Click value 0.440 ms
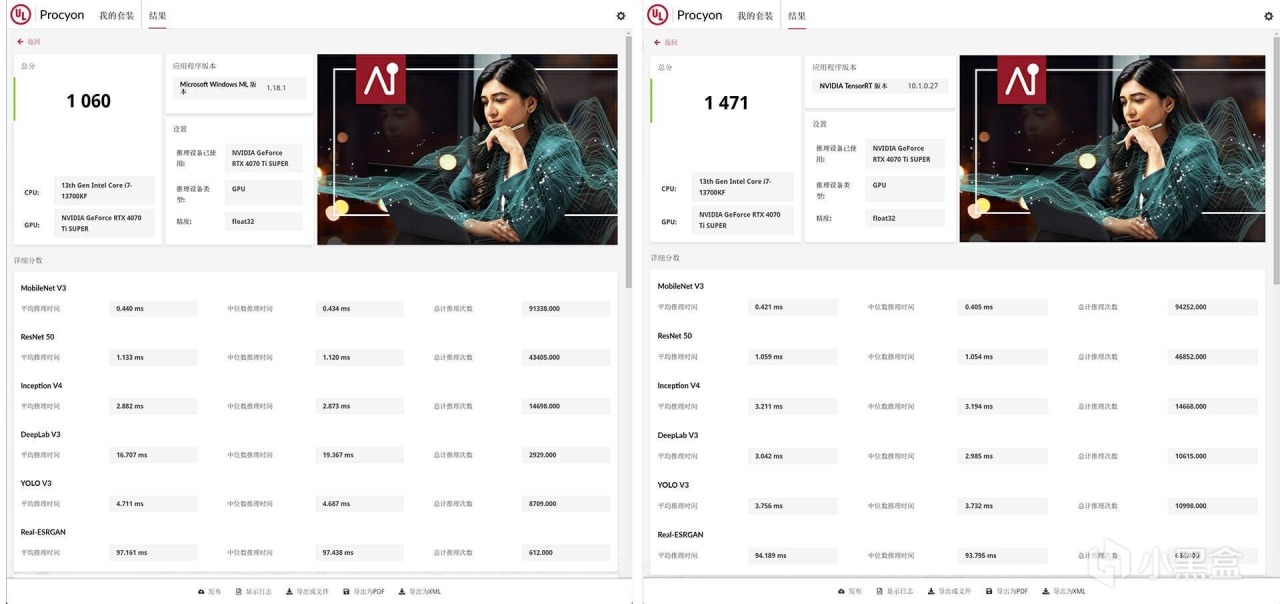Image resolution: width=1280 pixels, height=604 pixels. 153,308
